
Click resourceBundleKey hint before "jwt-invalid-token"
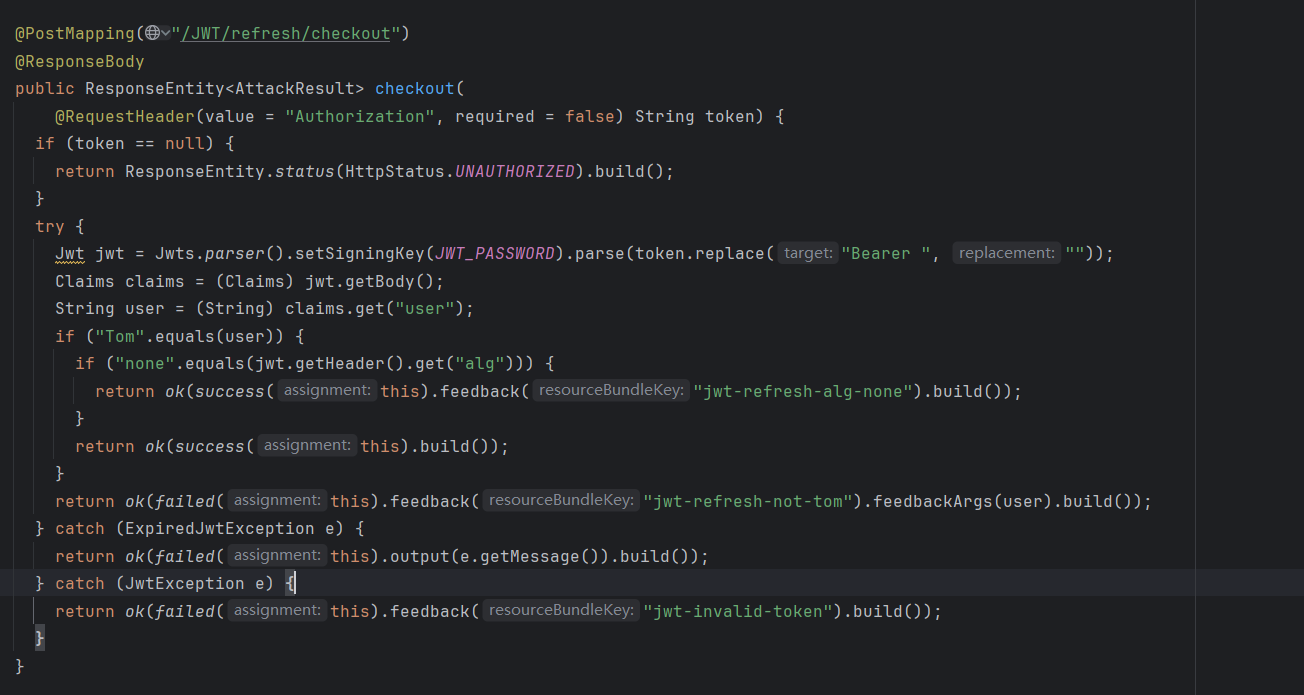point(560,610)
